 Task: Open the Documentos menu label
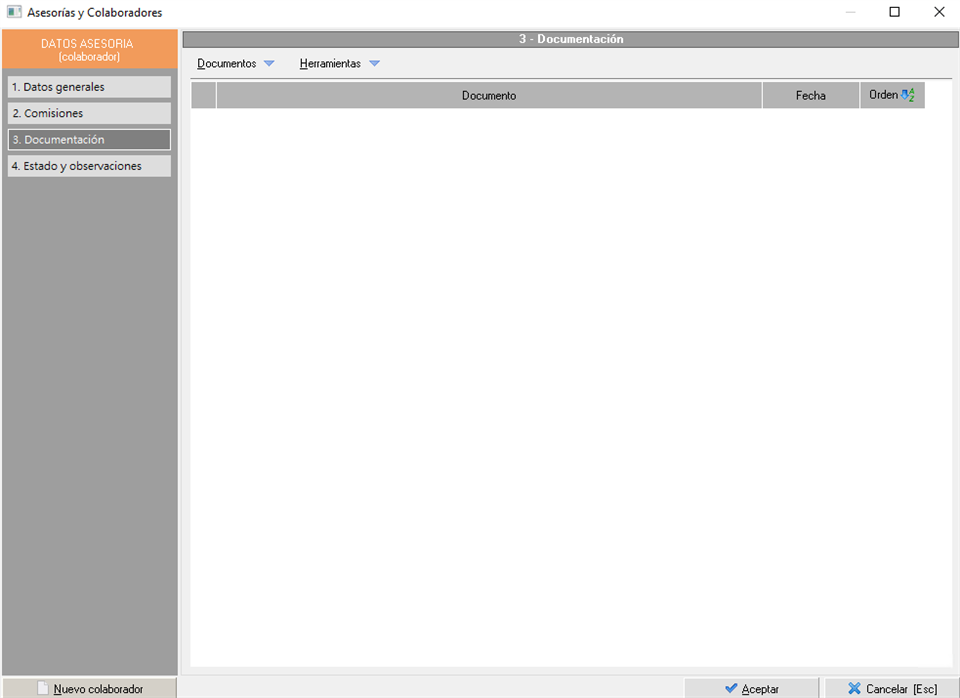[x=227, y=64]
